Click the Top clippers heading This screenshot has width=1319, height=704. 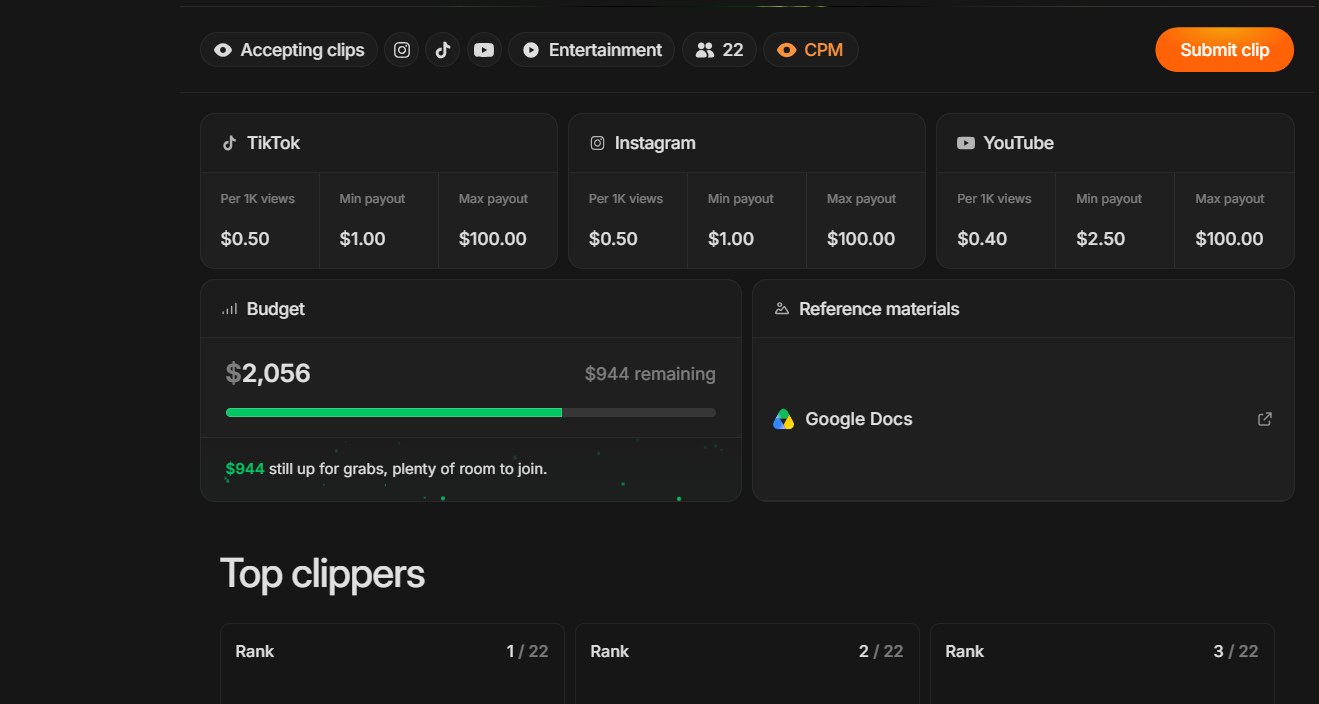click(x=322, y=574)
